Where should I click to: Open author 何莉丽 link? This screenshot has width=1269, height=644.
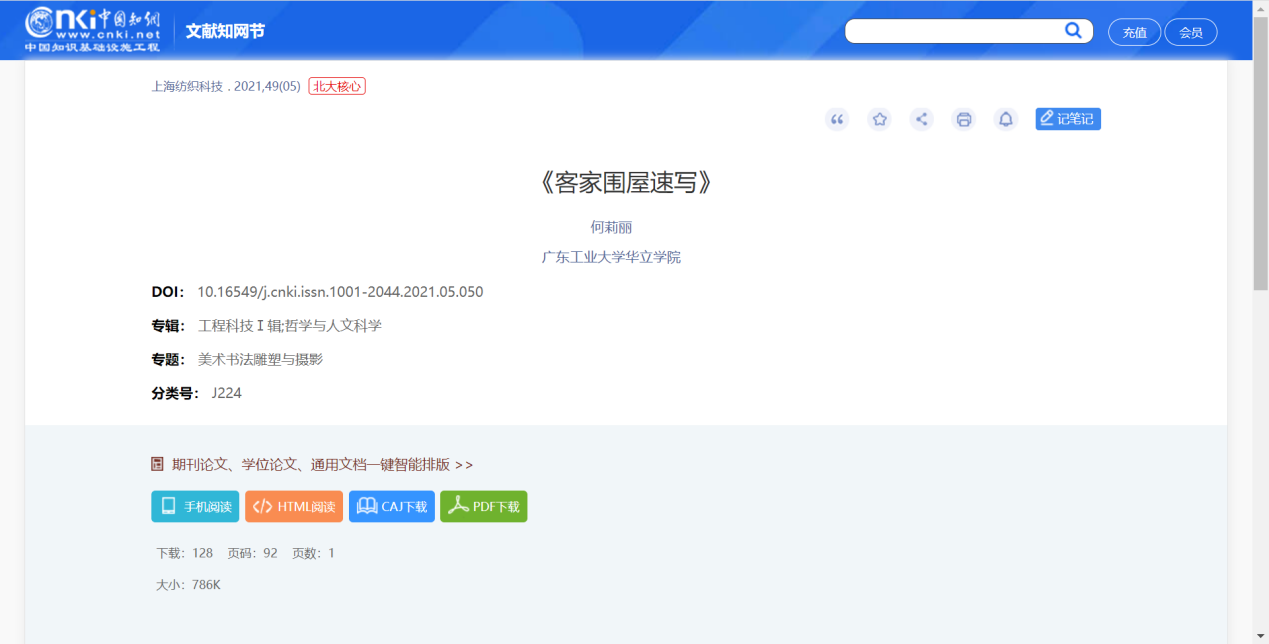point(611,227)
